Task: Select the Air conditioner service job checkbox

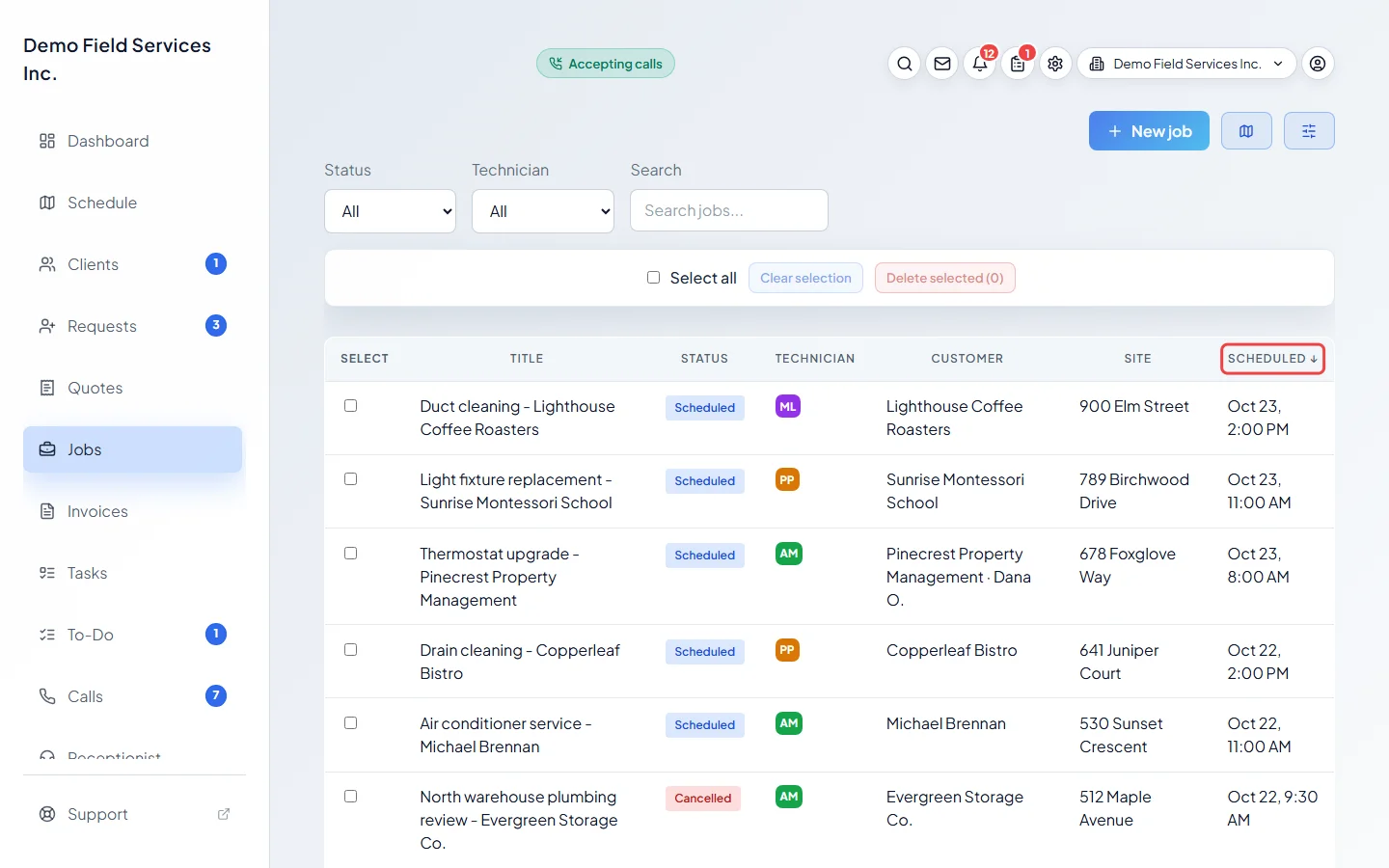Action: [351, 723]
